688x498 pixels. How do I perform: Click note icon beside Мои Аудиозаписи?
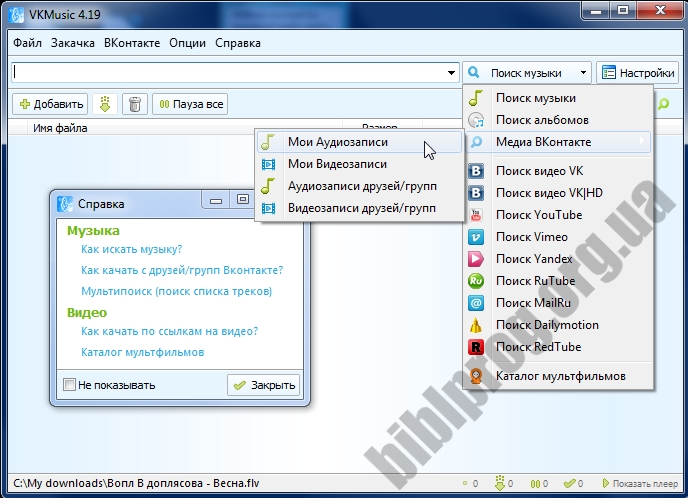[268, 142]
